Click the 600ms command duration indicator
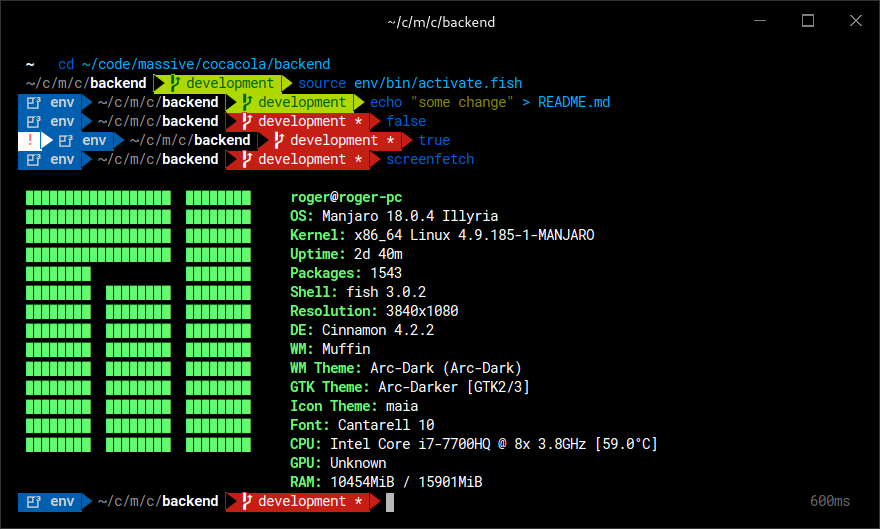Screen dimensions: 880x529 tap(830, 501)
